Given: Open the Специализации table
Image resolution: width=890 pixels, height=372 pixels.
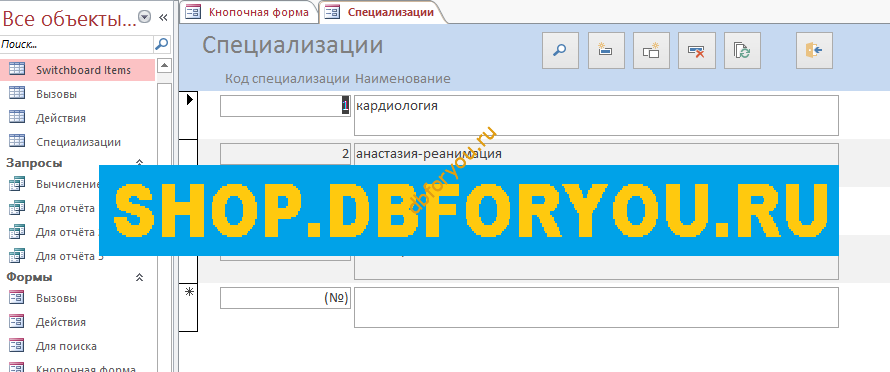Looking at the screenshot, I should tap(78, 142).
